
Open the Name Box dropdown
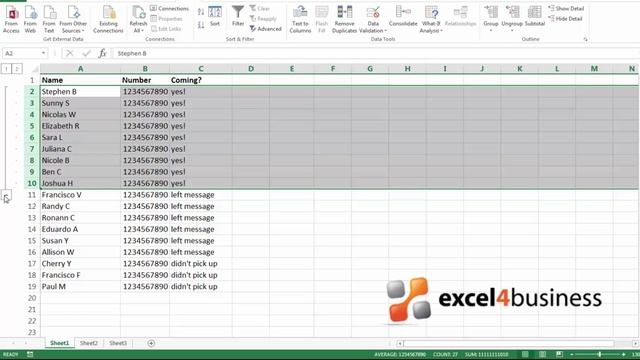coord(43,53)
